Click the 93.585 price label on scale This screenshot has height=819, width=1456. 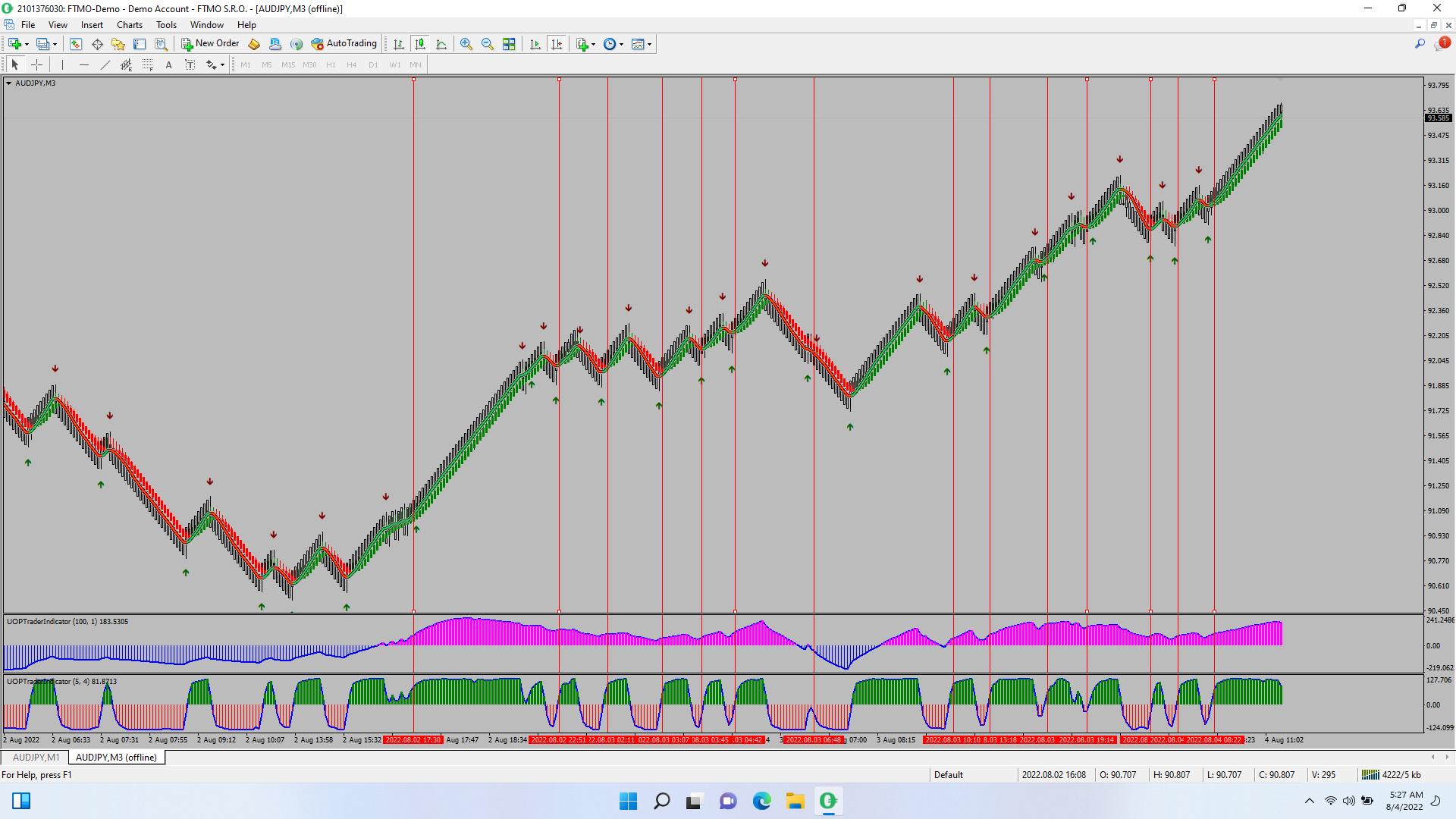click(x=1438, y=118)
